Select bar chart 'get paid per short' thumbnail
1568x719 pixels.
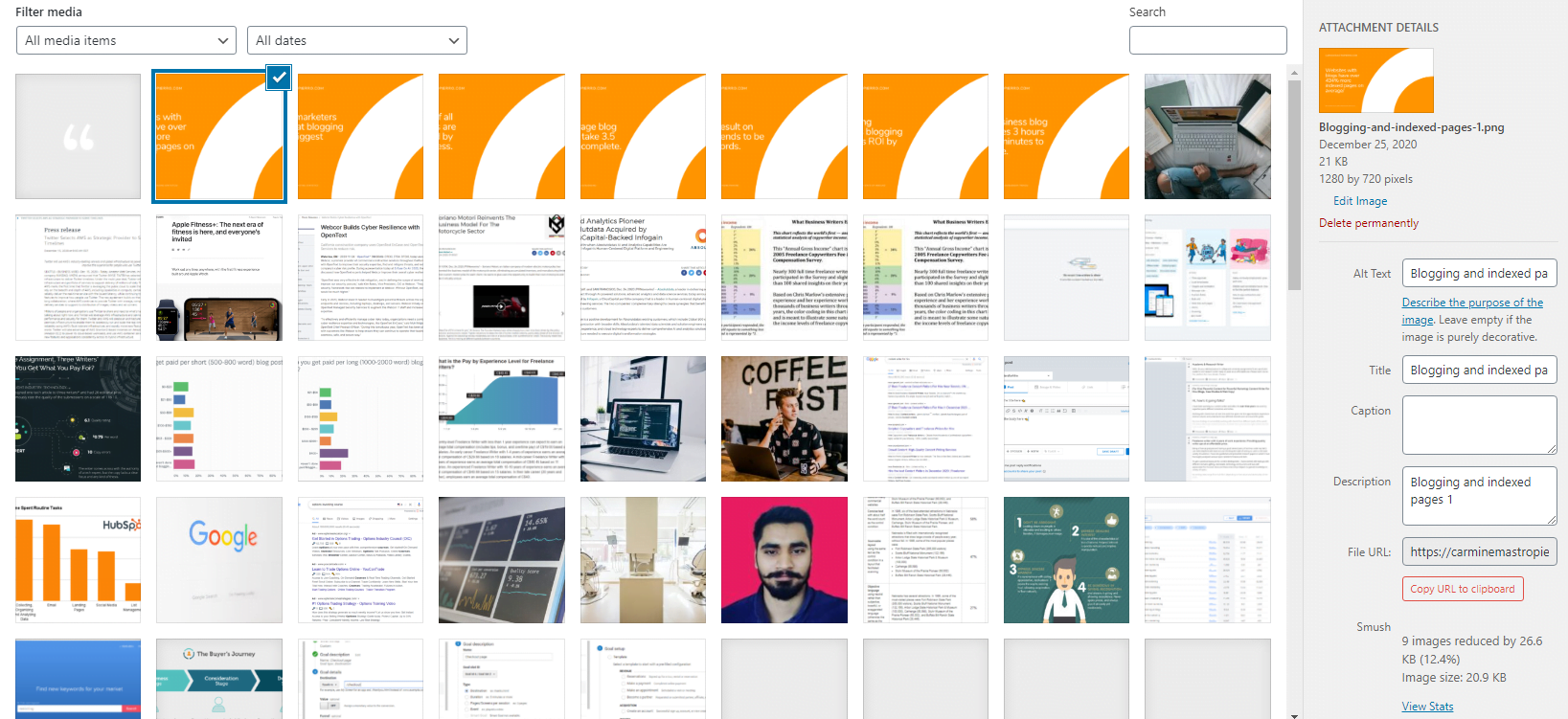tap(219, 418)
